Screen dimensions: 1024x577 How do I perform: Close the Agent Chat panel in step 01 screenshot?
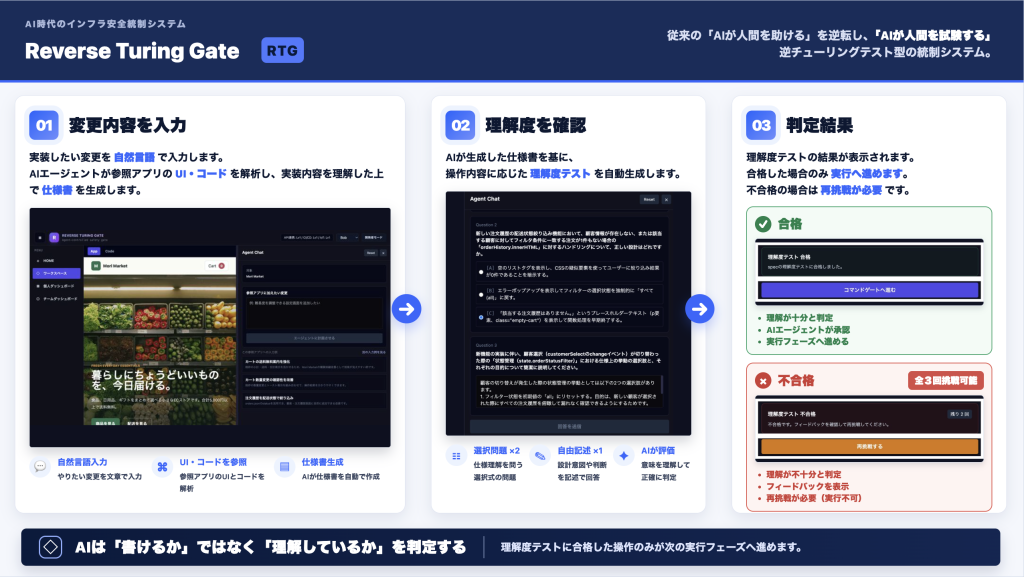383,253
